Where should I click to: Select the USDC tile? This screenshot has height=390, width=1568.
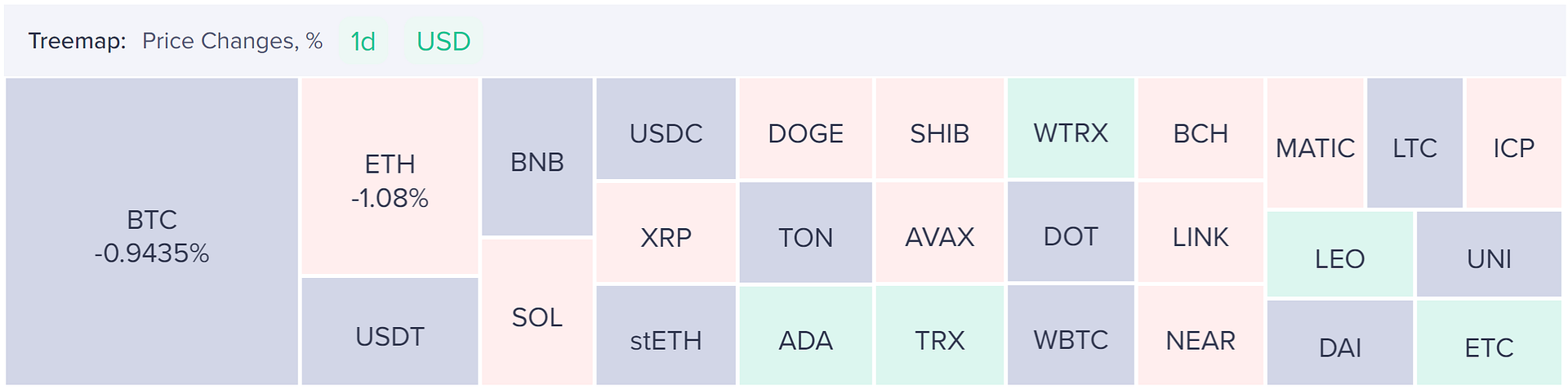coord(666,128)
